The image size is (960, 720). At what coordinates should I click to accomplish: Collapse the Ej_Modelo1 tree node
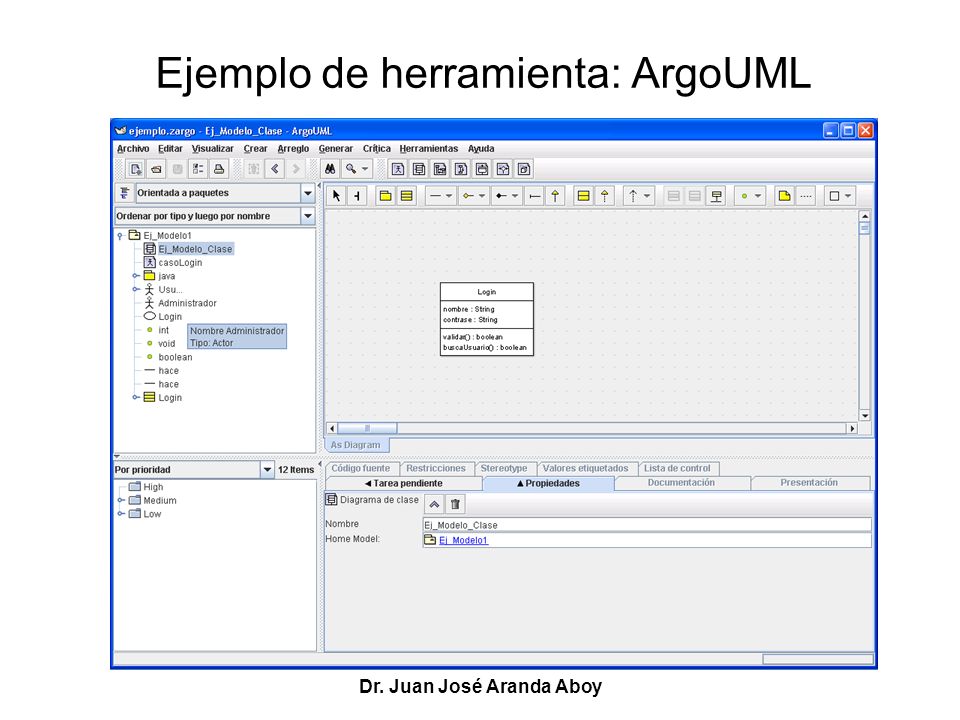tap(120, 236)
